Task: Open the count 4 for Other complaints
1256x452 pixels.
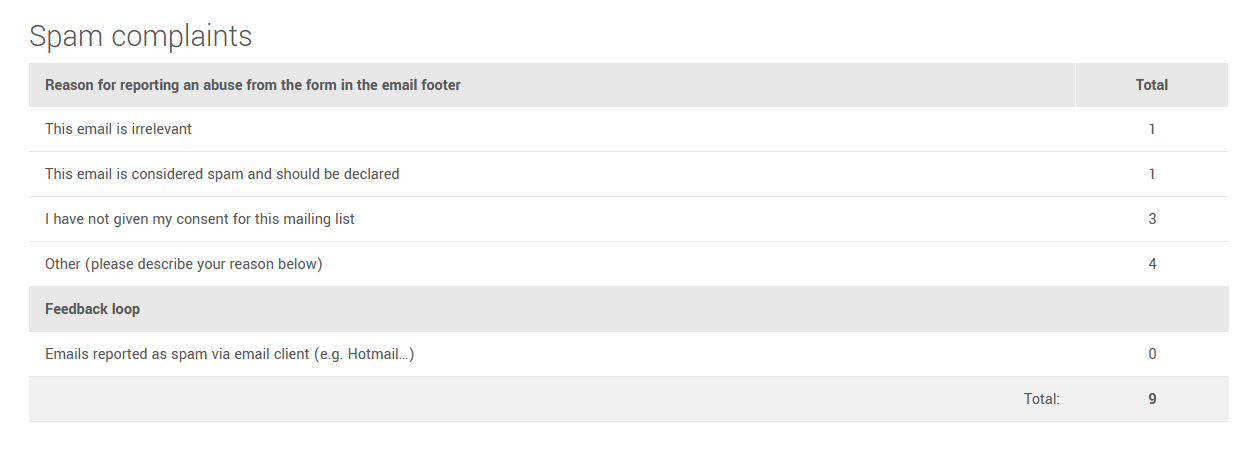Action: pos(1152,264)
